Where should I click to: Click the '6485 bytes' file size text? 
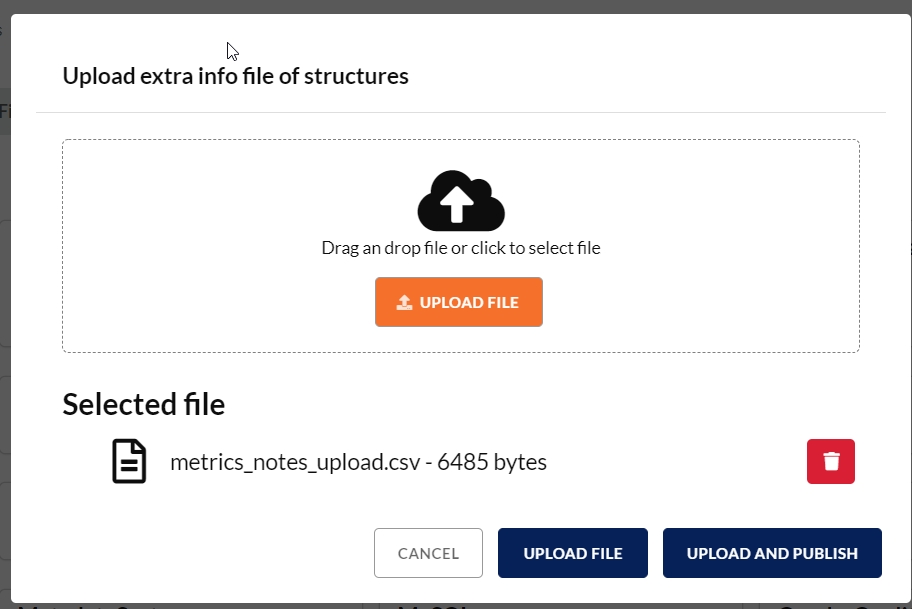492,462
